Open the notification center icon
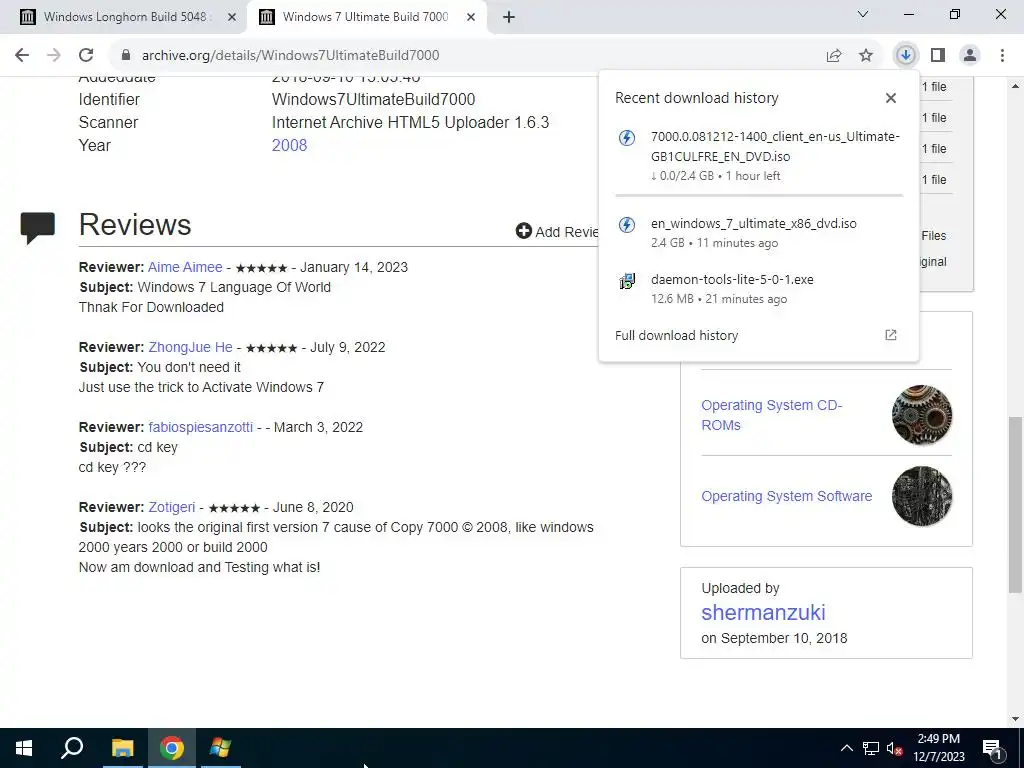The image size is (1024, 768). (x=992, y=748)
